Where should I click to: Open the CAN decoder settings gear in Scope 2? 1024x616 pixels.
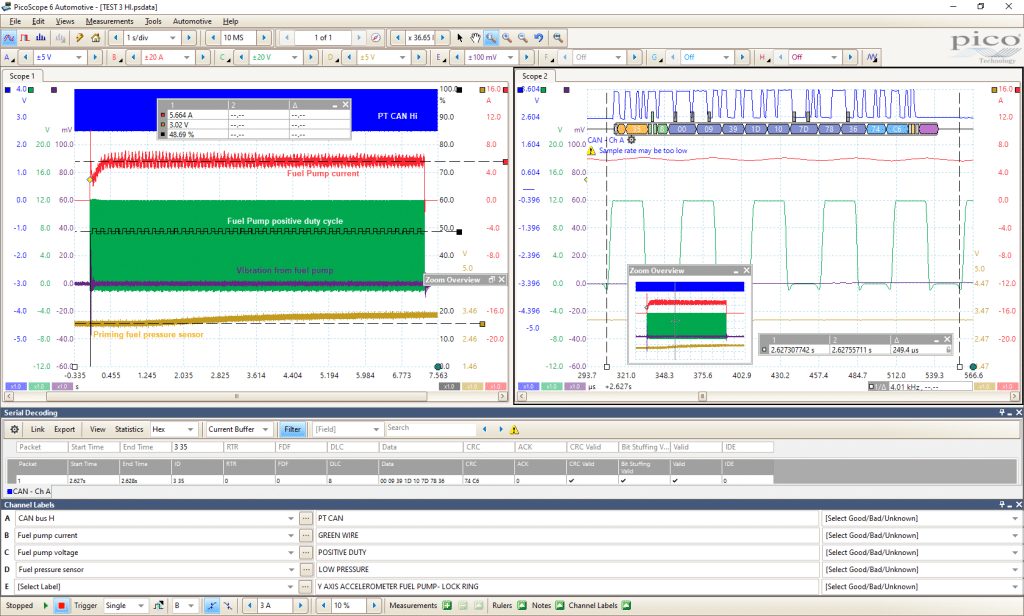[631, 140]
